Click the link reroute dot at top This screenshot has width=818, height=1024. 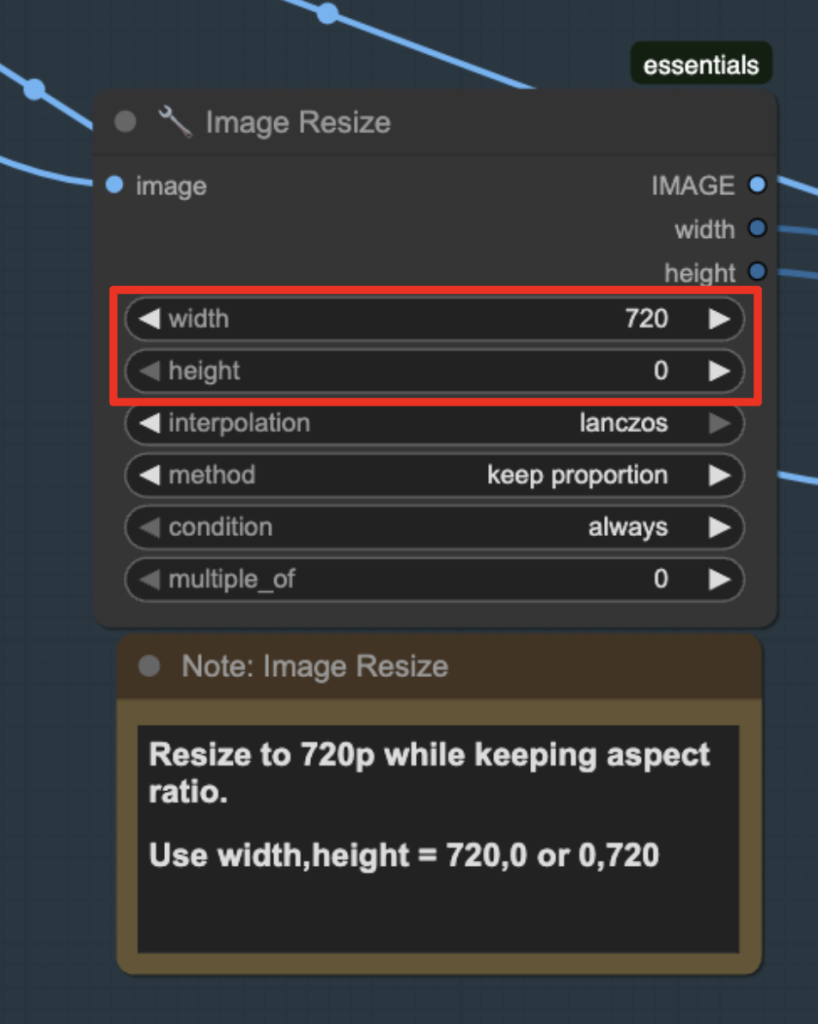(328, 12)
